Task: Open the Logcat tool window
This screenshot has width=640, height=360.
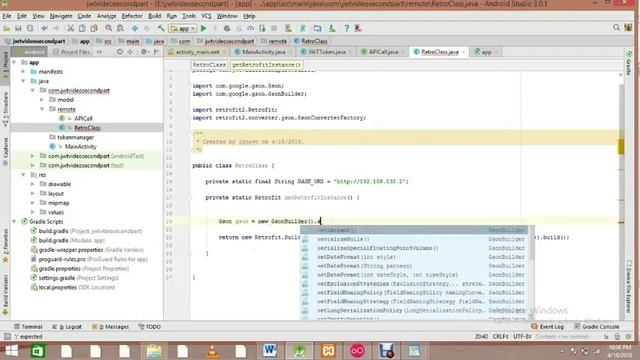Action: 67,327
